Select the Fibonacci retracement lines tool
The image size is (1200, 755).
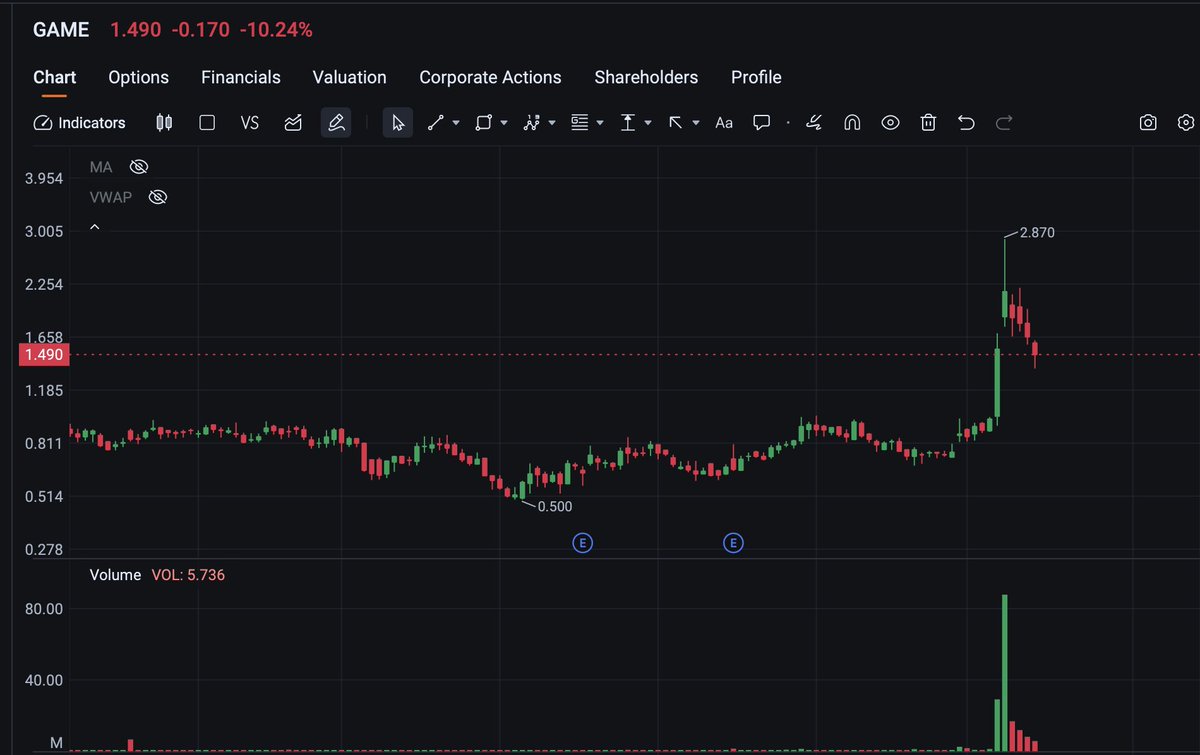(x=580, y=123)
